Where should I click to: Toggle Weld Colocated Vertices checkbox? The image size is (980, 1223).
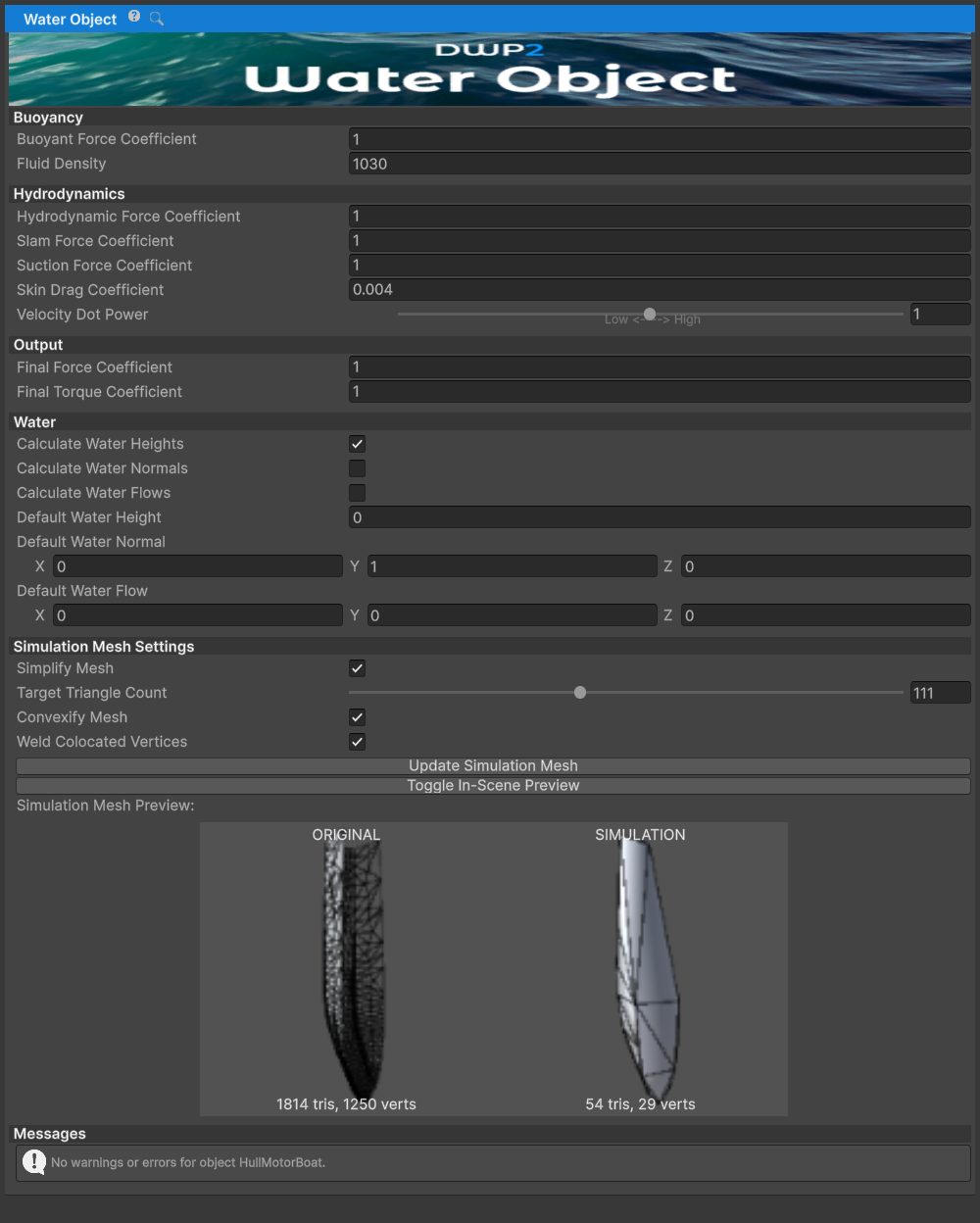[x=358, y=742]
